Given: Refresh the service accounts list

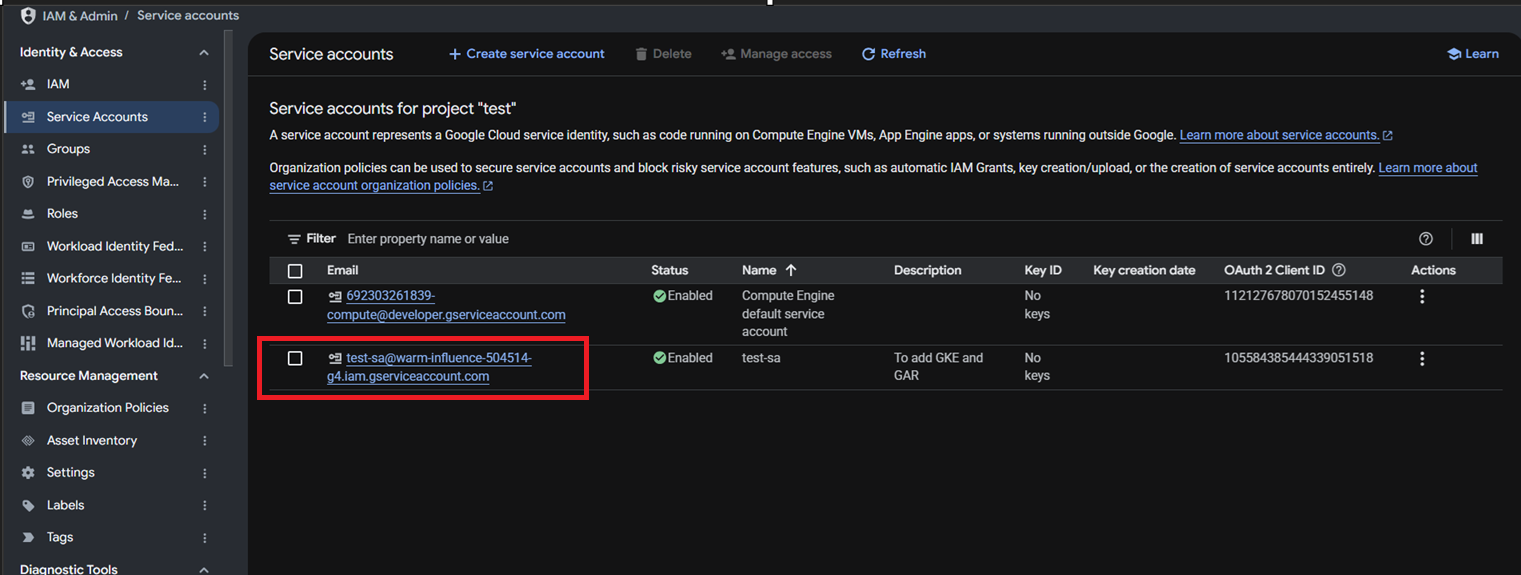Looking at the screenshot, I should click(x=894, y=54).
